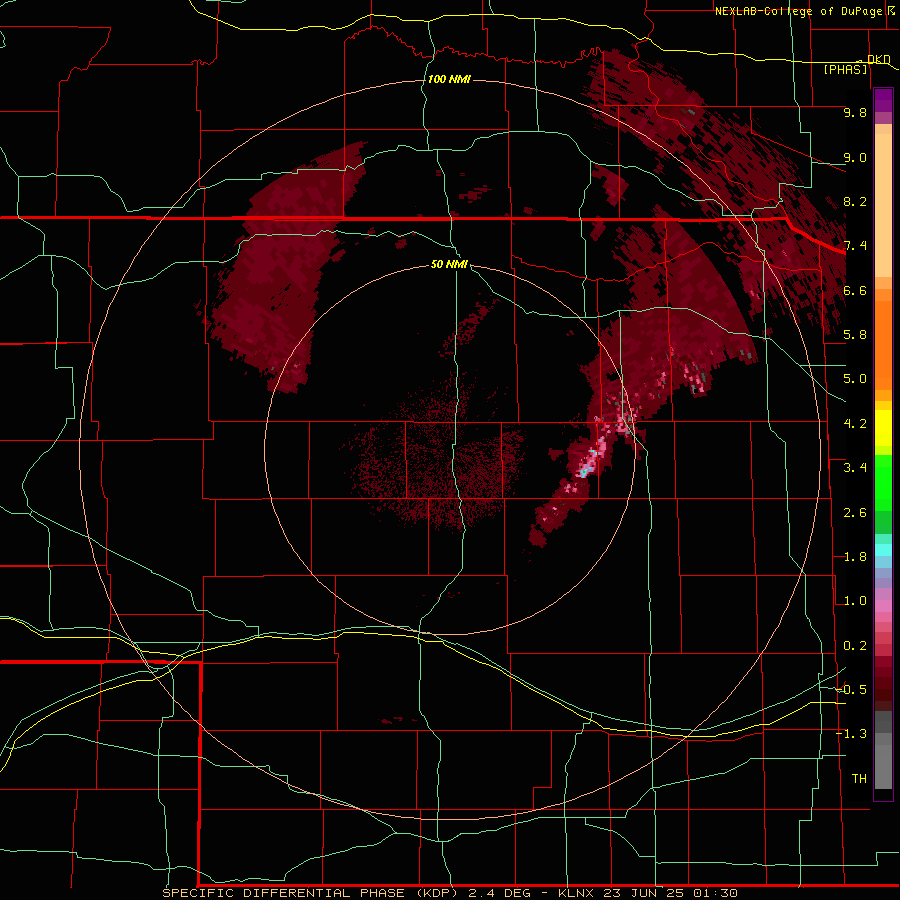
Task: Click the Specific Differential Phase (KDP) caption
Action: point(308,893)
